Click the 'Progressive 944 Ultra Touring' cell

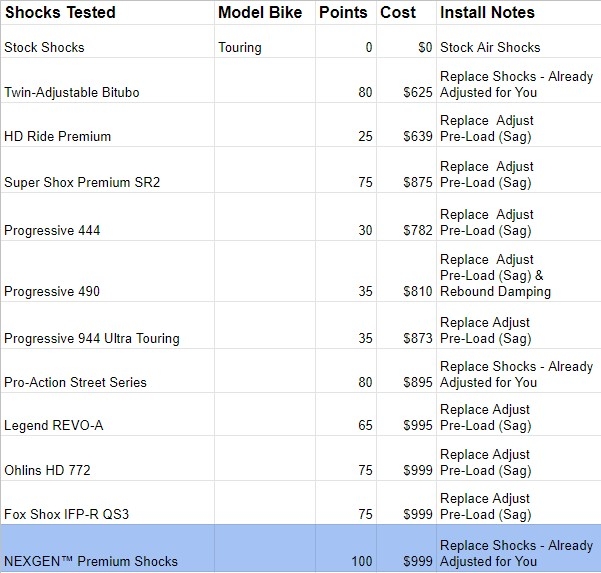[107, 325]
